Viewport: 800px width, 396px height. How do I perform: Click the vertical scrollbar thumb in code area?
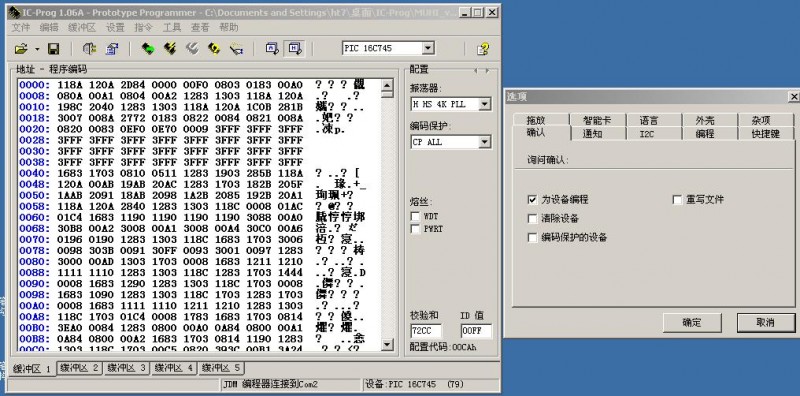pyautogui.click(x=387, y=94)
